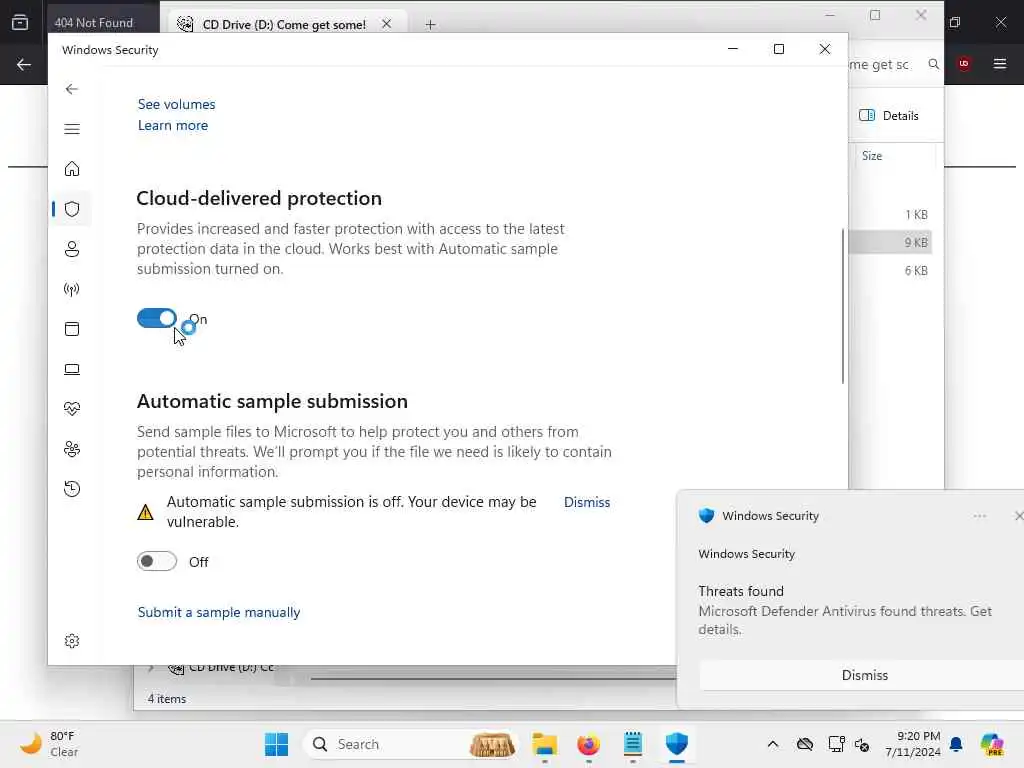This screenshot has width=1024, height=768.
Task: Go back in Windows Security
Action: click(72, 89)
